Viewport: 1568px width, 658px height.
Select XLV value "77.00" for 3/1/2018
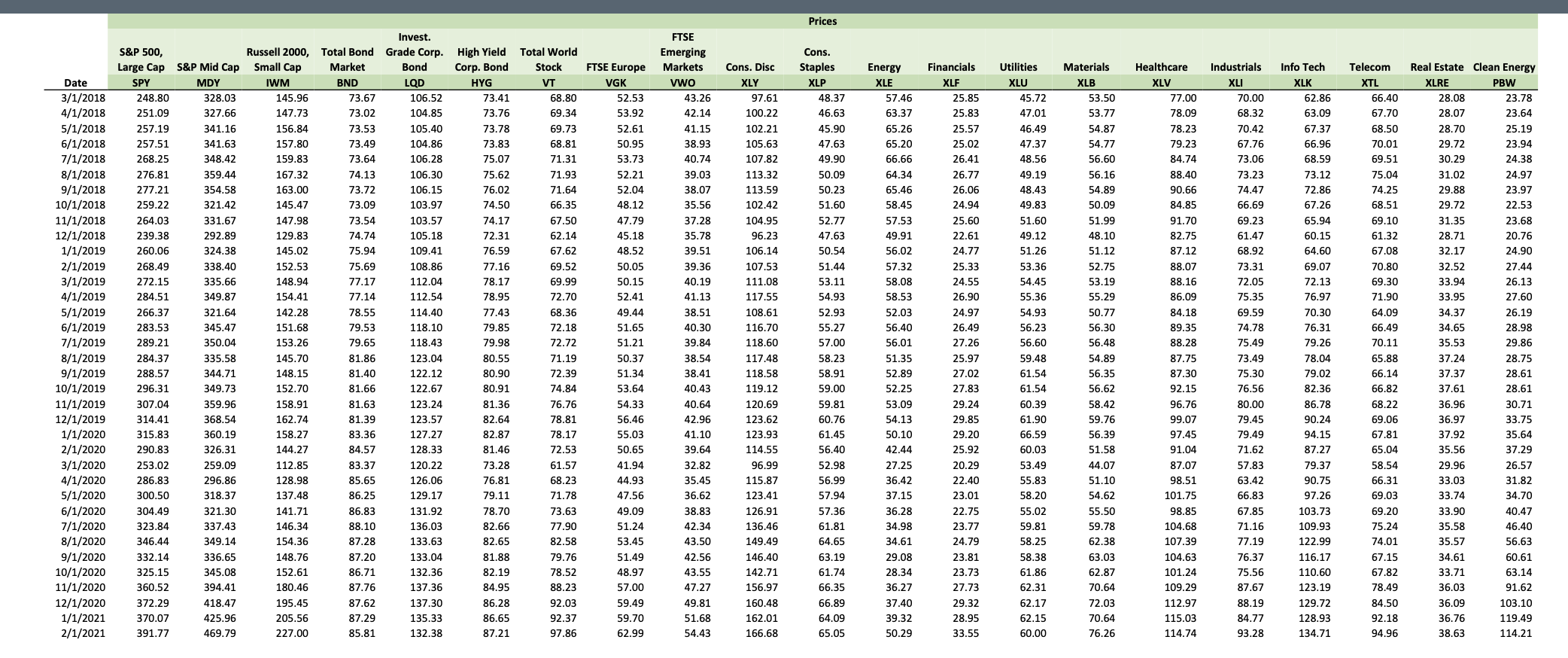coord(1183,98)
